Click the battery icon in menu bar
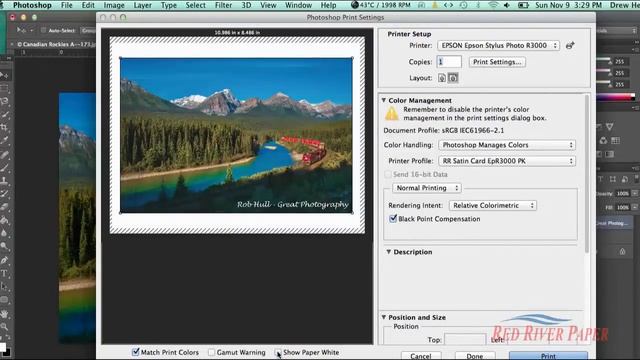 click(x=523, y=5)
